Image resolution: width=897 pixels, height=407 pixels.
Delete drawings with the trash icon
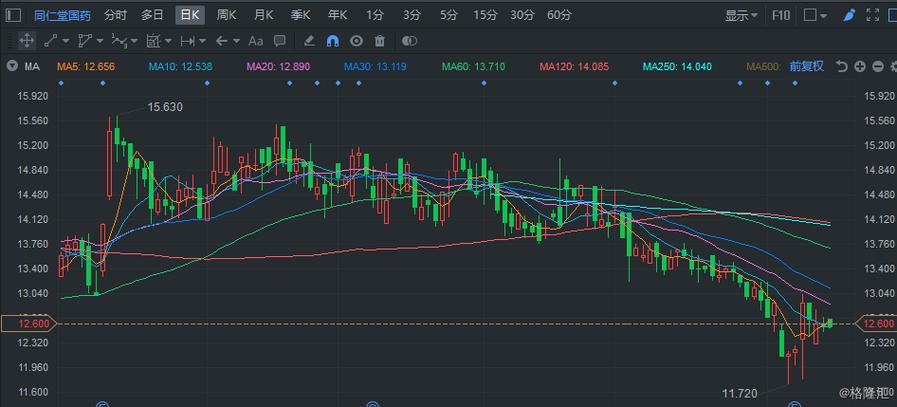380,41
